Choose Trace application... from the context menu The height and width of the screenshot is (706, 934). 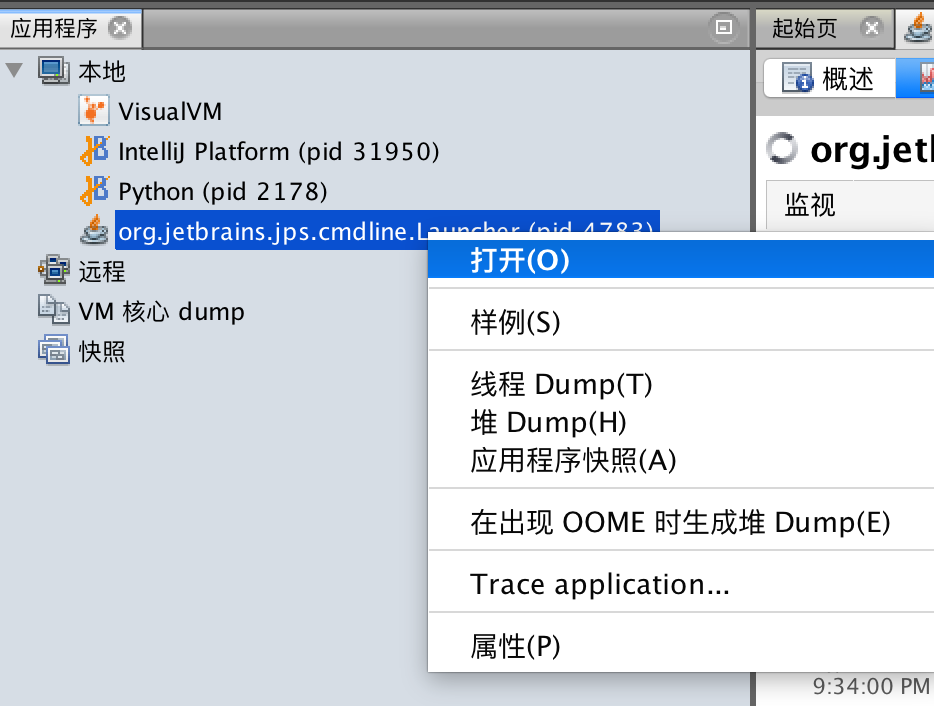pyautogui.click(x=681, y=584)
